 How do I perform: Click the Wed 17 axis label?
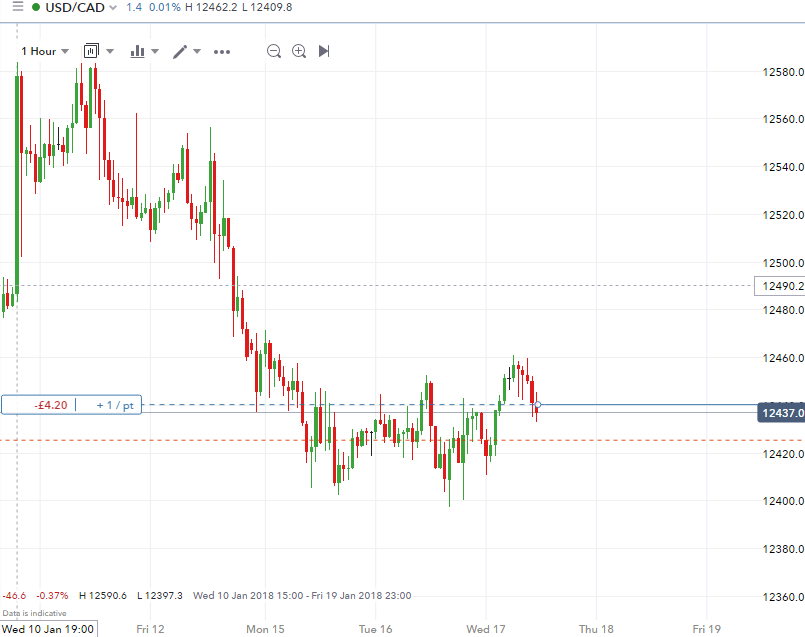point(486,629)
